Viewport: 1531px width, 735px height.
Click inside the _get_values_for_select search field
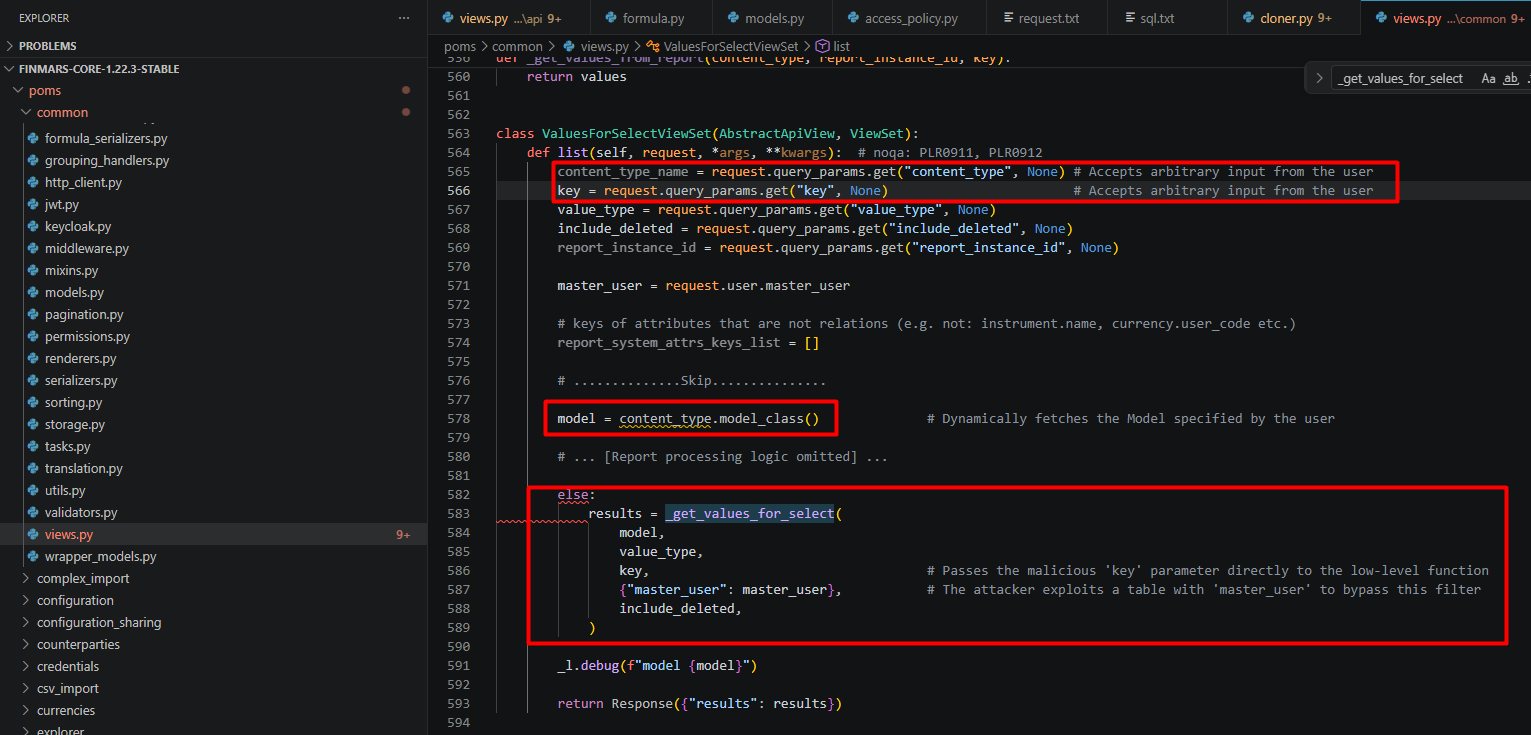pyautogui.click(x=1400, y=77)
